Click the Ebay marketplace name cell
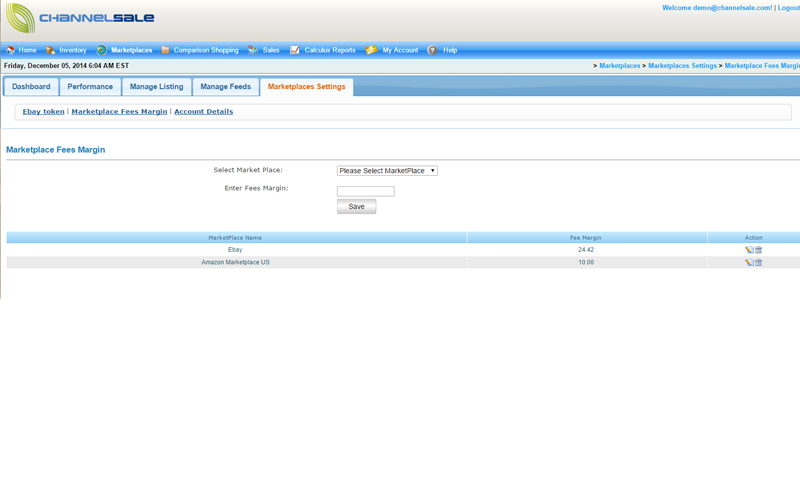800x492 pixels. click(235, 250)
